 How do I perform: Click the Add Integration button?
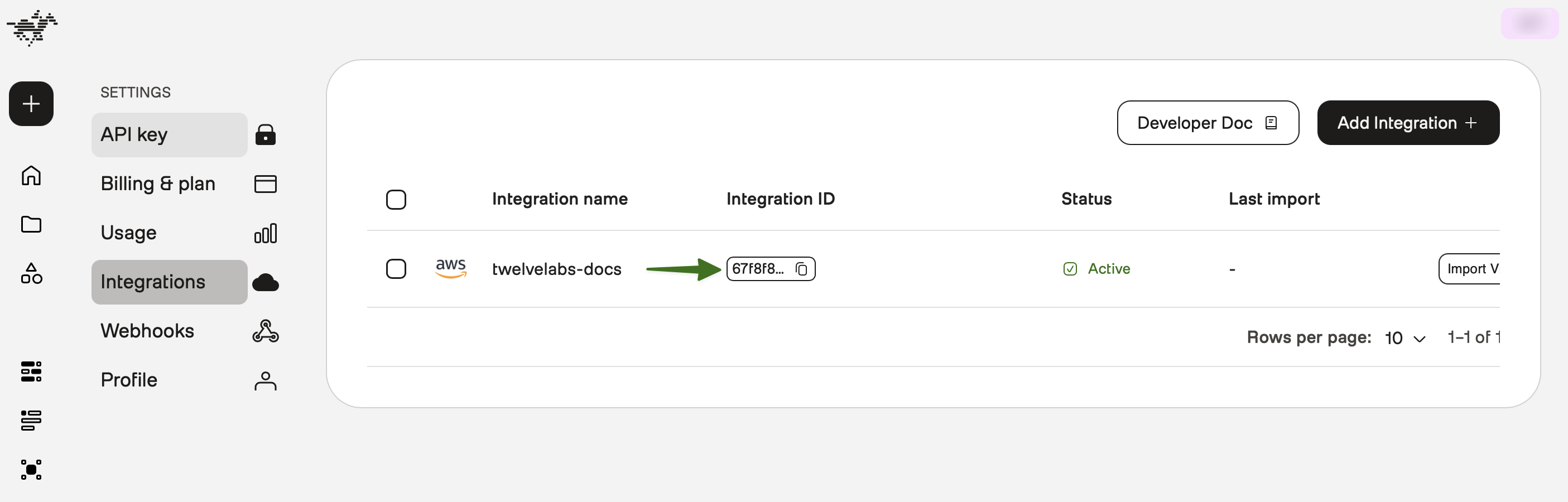pyautogui.click(x=1407, y=123)
